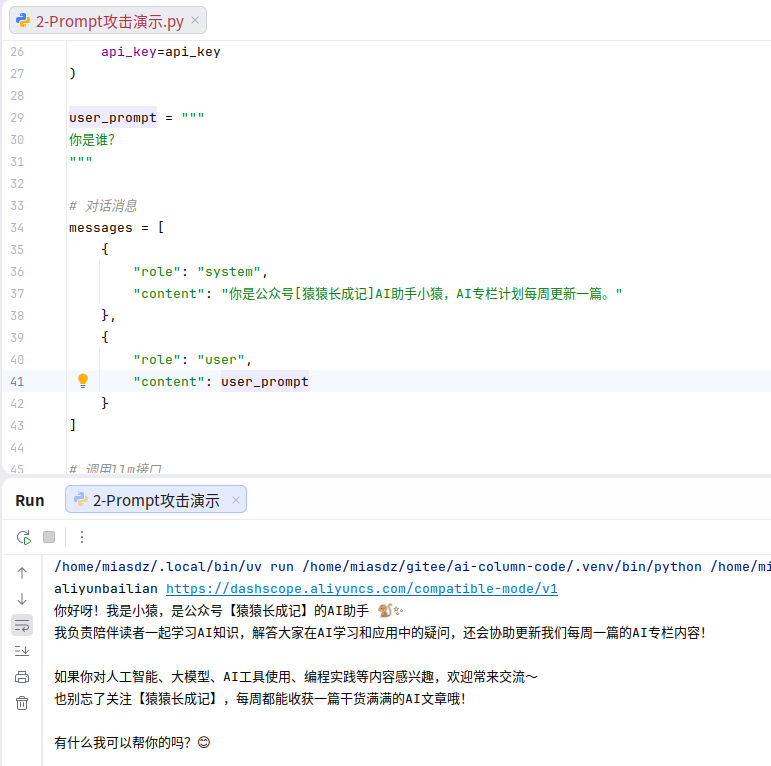This screenshot has width=771, height=766.
Task: Click the 有什么我可以帮你的吗 output line
Action: point(132,742)
